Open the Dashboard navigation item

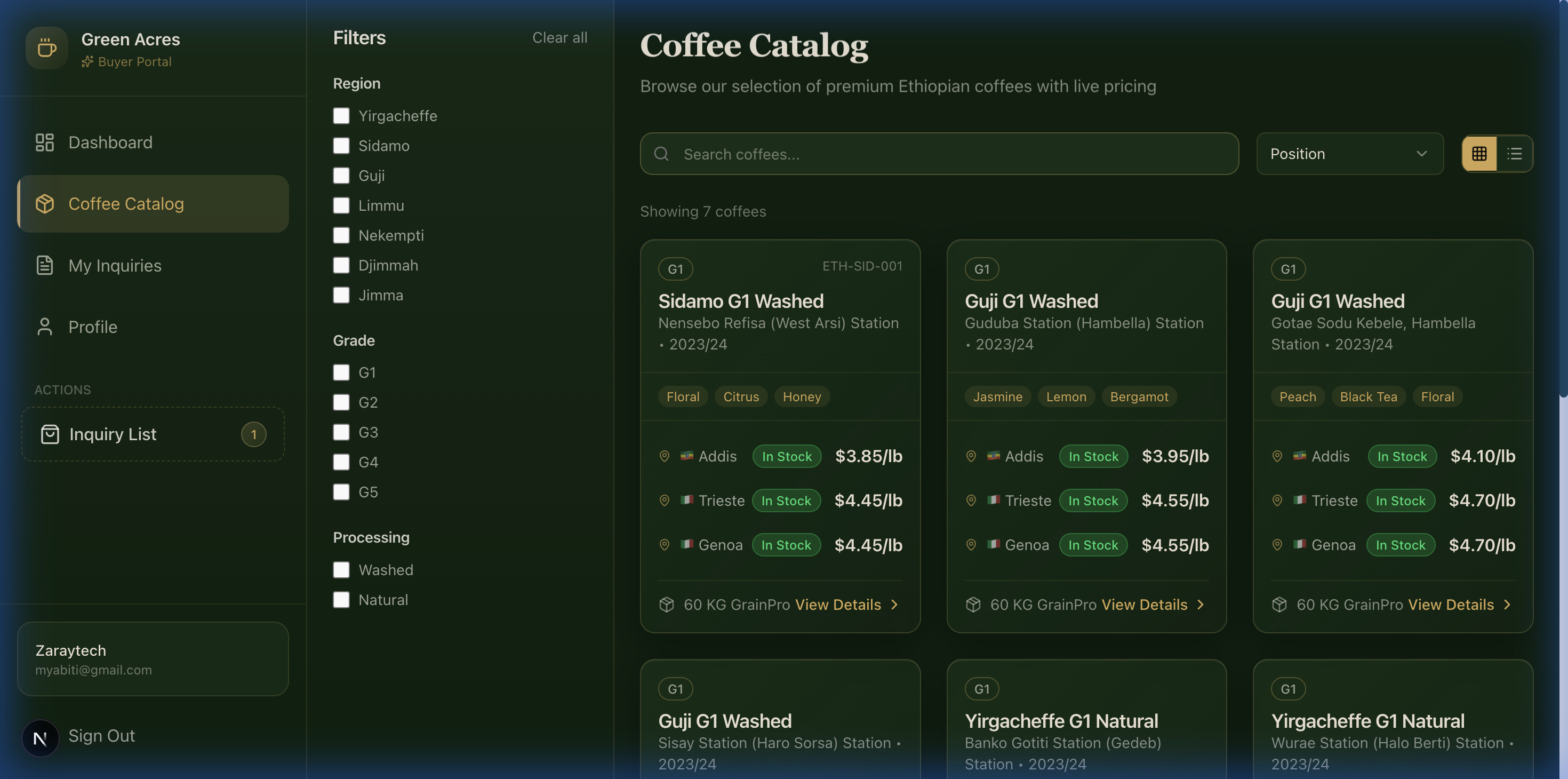tap(110, 142)
